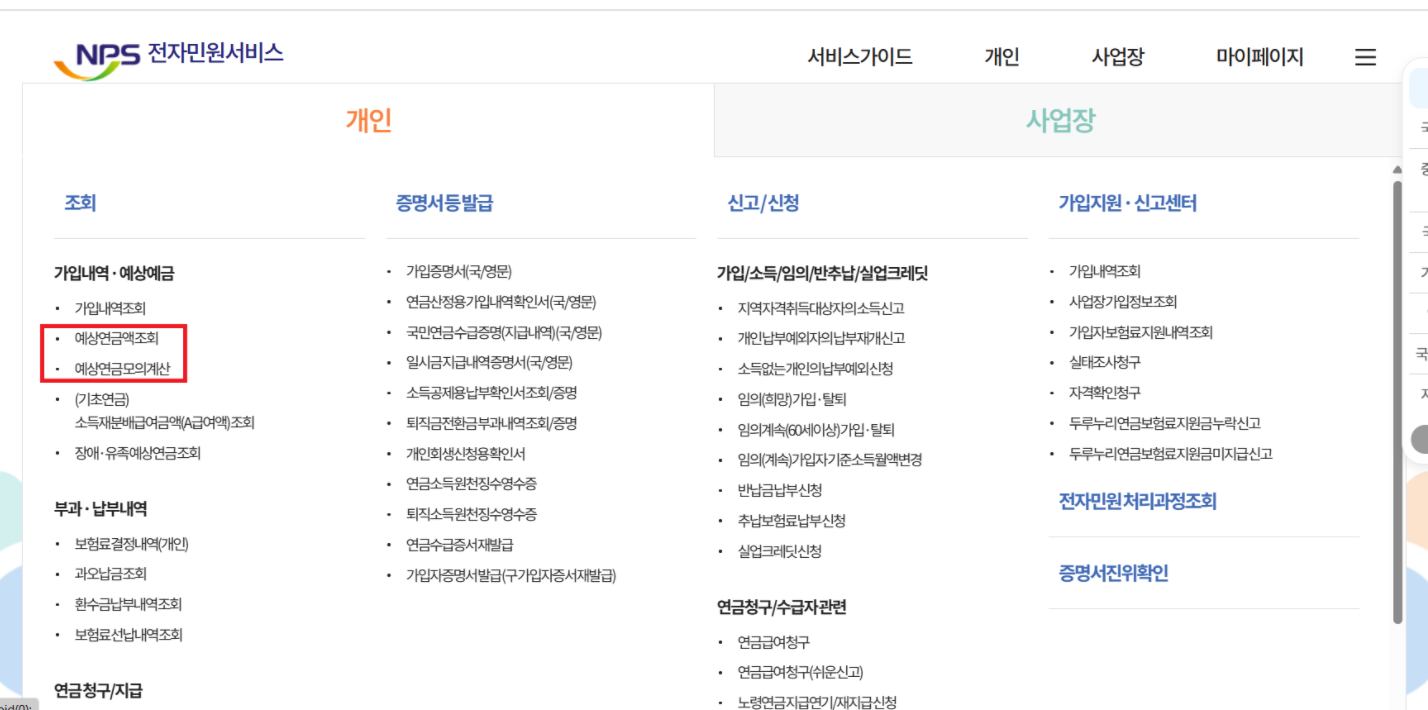The width and height of the screenshot is (1428, 710).
Task: Open 임의계속(60세이상)가입·탈퇴
Action: (x=816, y=430)
